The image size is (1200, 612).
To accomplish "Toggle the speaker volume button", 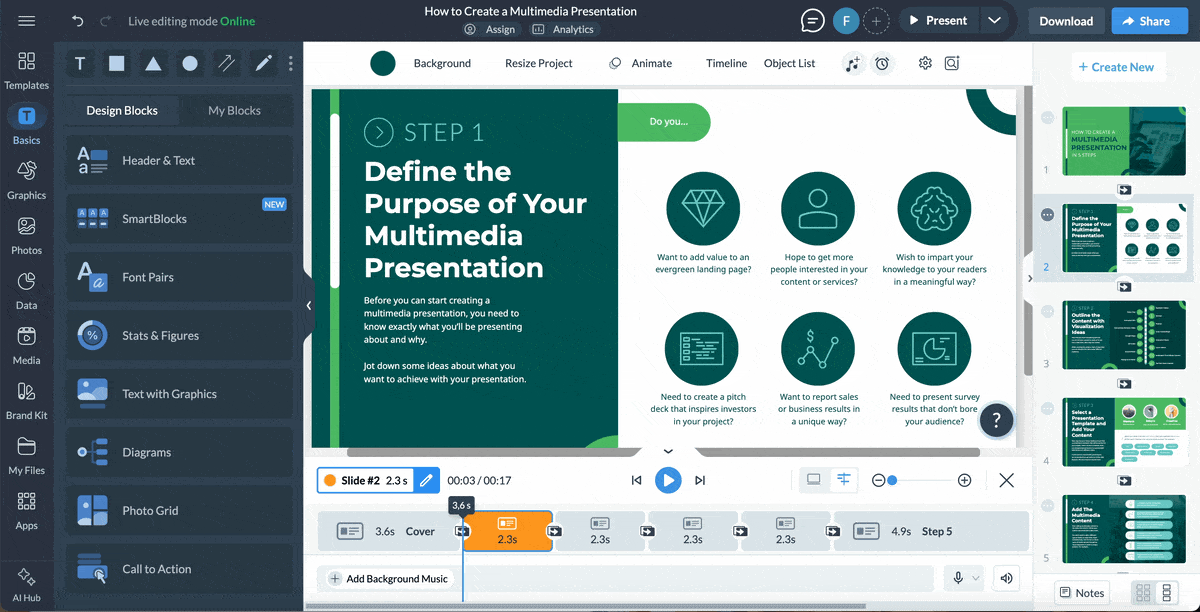I will tap(1007, 578).
